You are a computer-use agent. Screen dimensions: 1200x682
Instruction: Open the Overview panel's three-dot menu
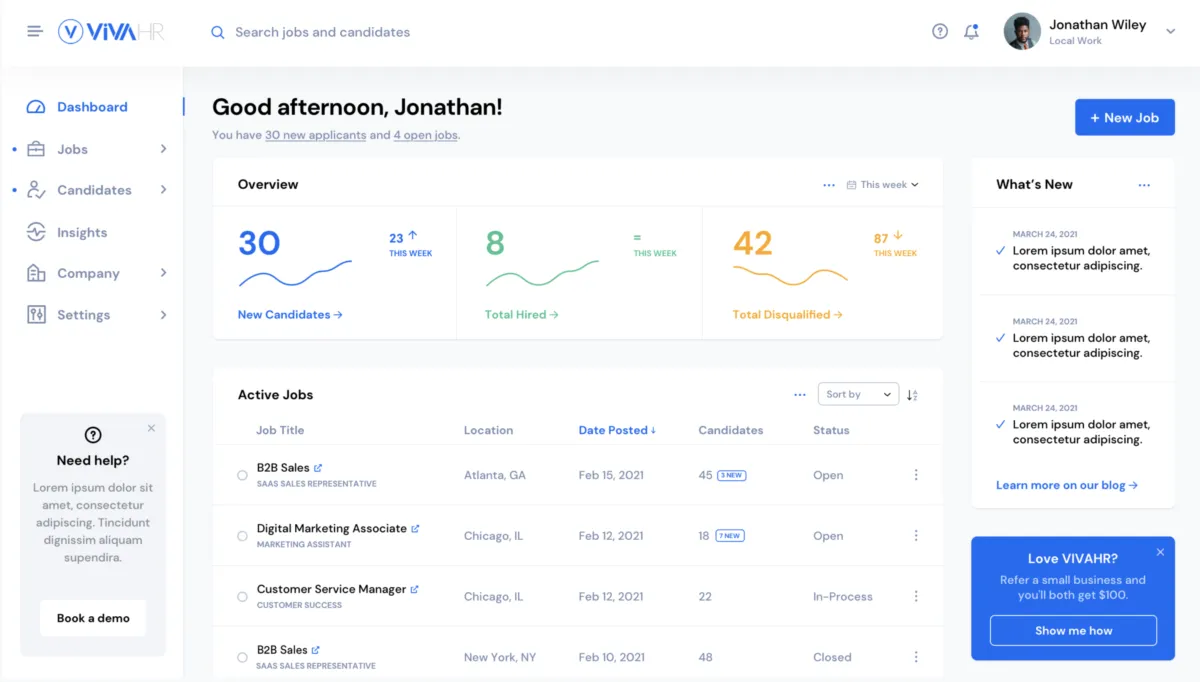(x=829, y=184)
